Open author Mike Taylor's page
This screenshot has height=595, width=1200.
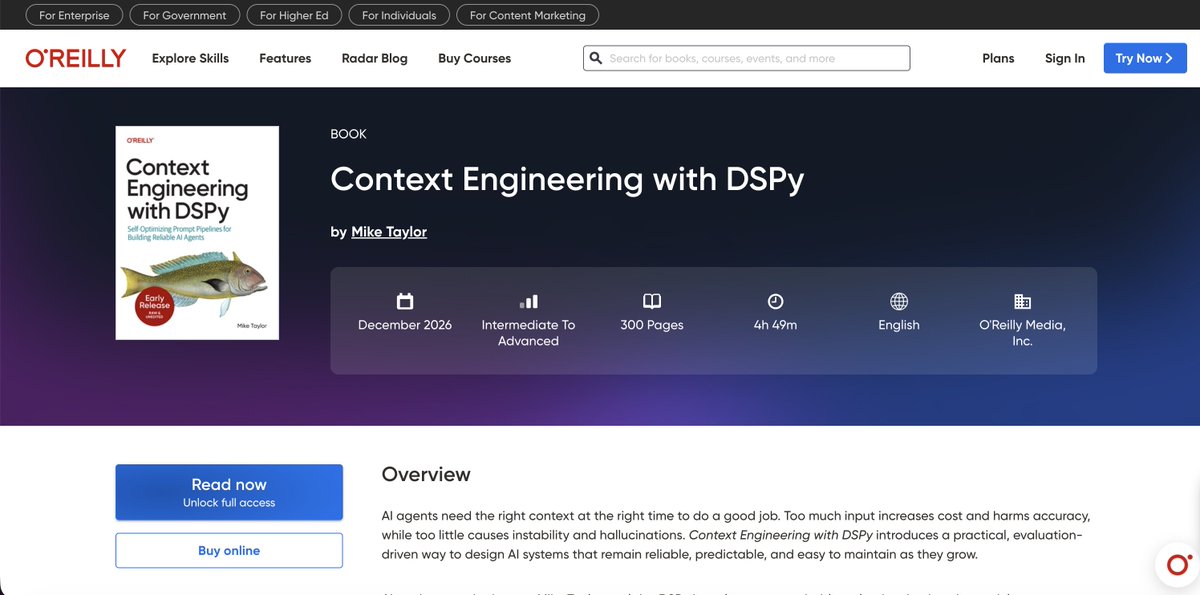[x=389, y=232]
